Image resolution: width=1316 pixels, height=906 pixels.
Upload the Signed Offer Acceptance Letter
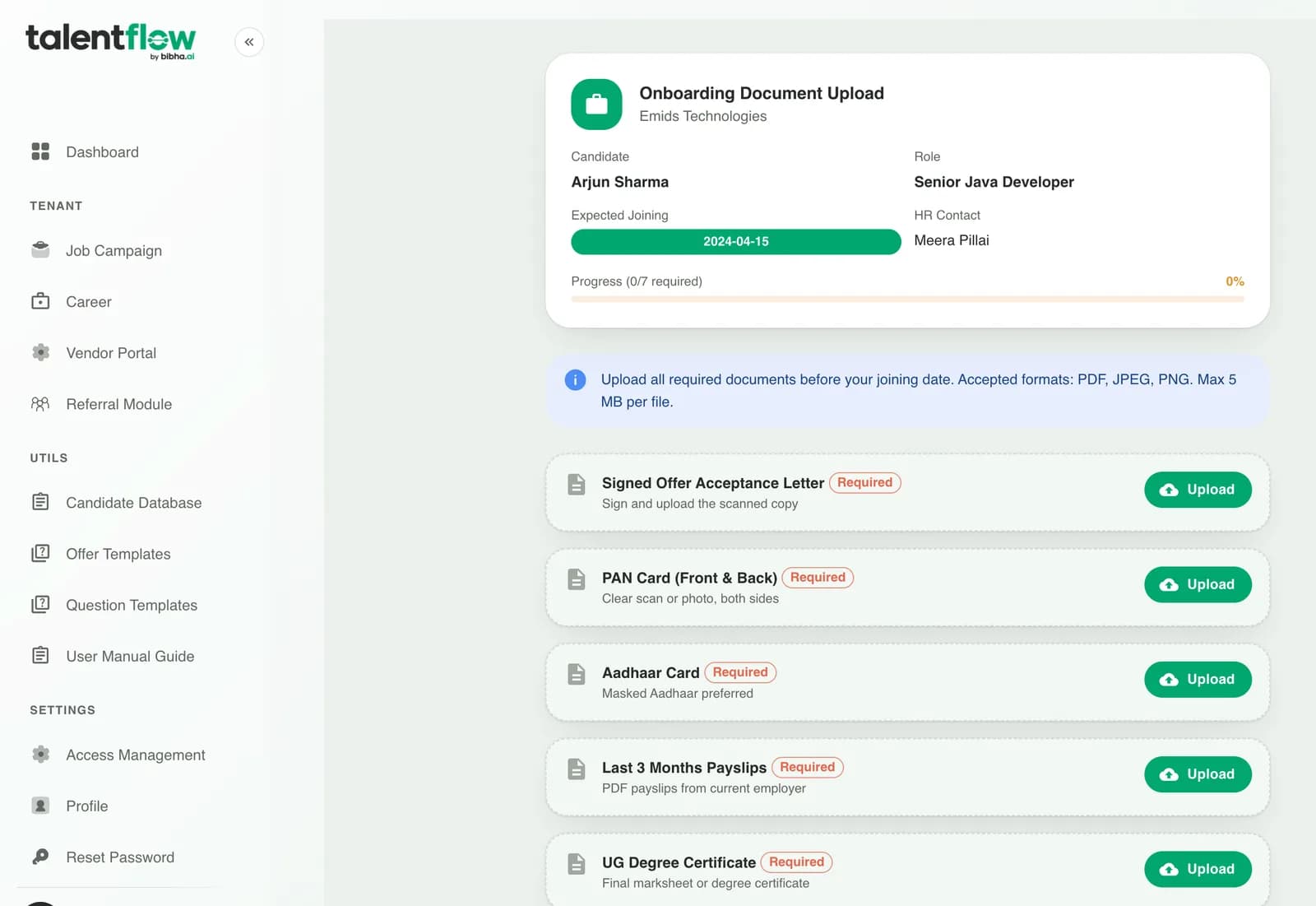(x=1198, y=490)
